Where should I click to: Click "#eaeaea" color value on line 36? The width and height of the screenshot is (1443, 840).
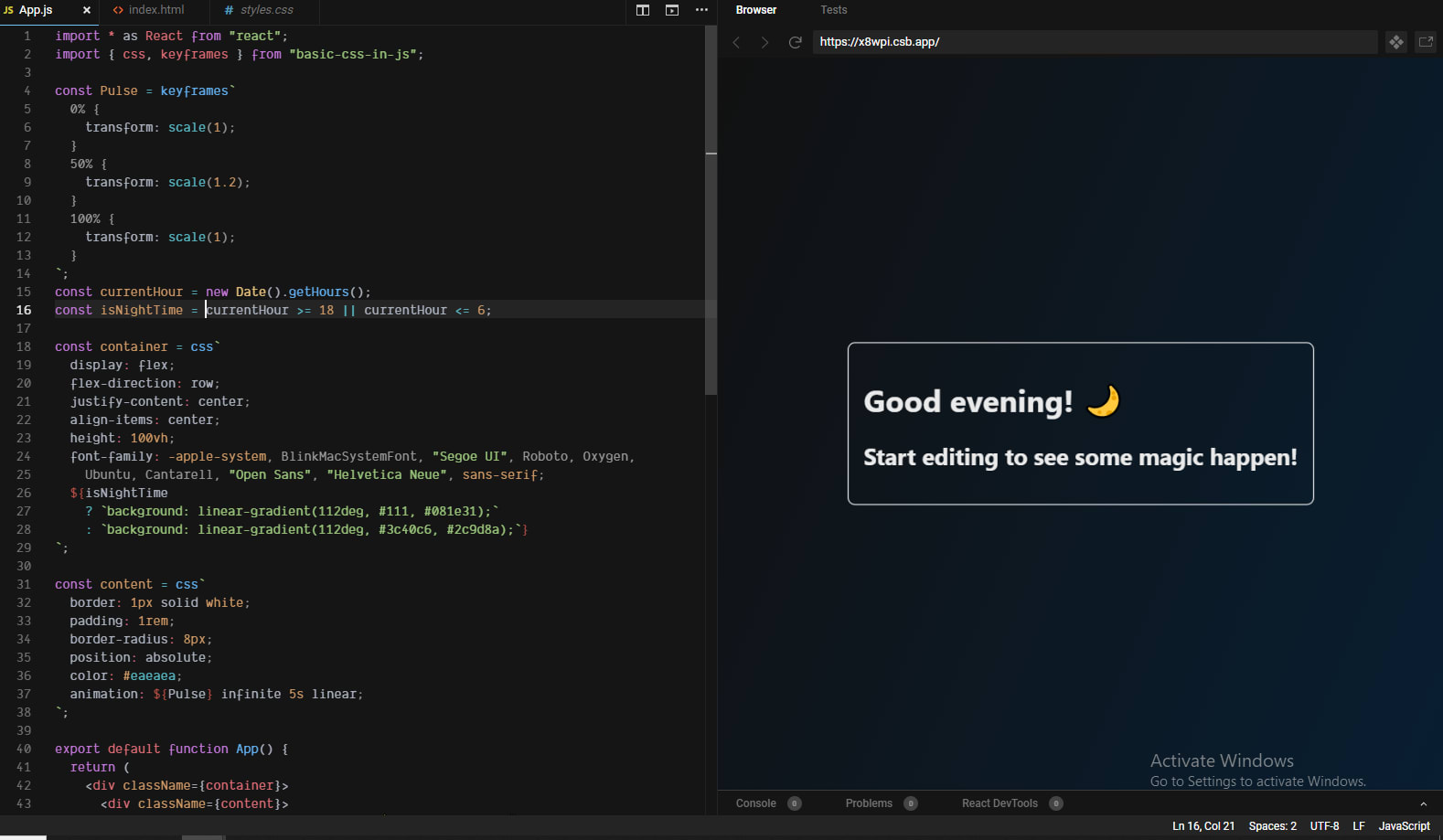click(x=149, y=675)
